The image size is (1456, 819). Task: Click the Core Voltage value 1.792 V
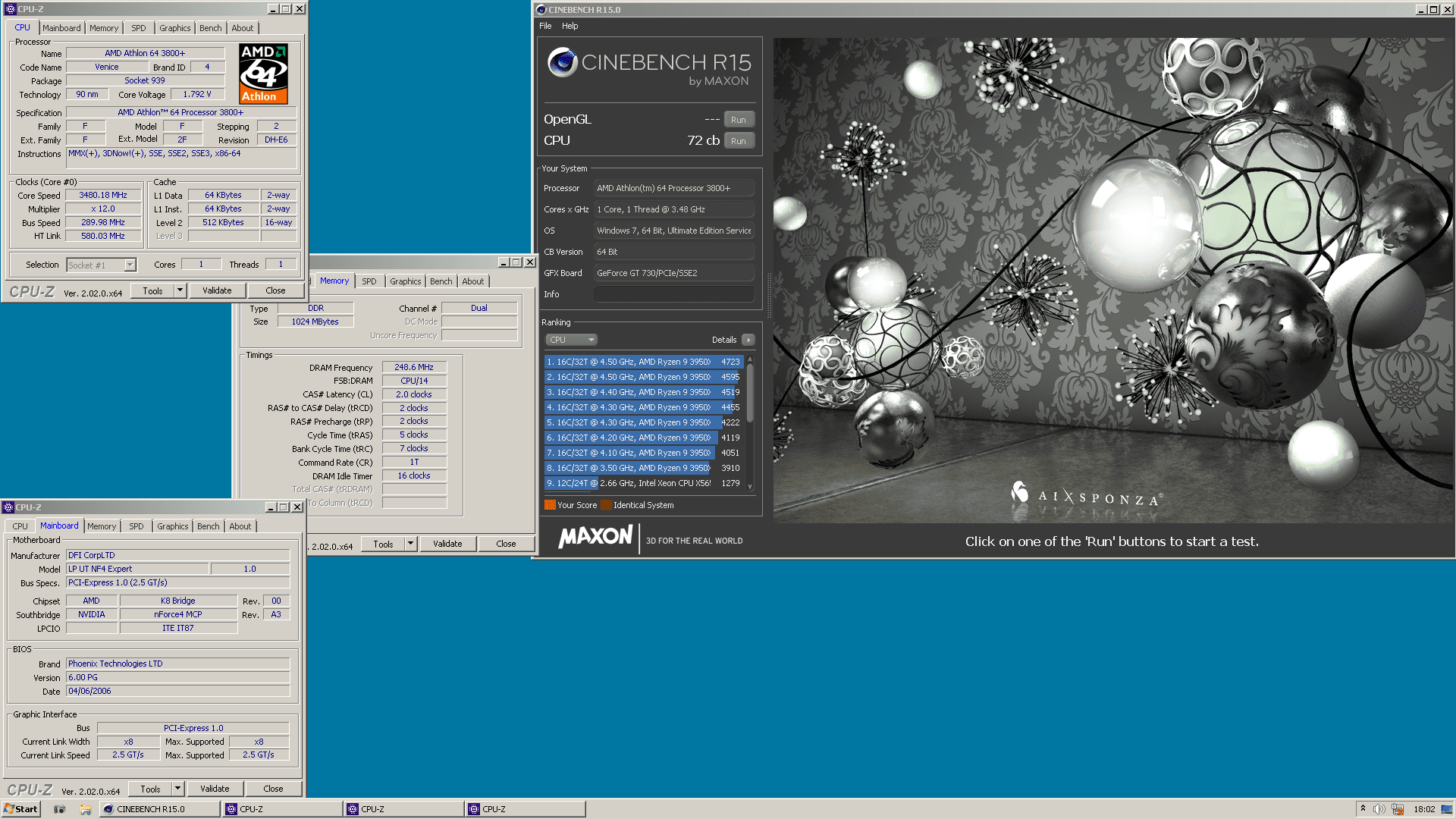(x=197, y=94)
